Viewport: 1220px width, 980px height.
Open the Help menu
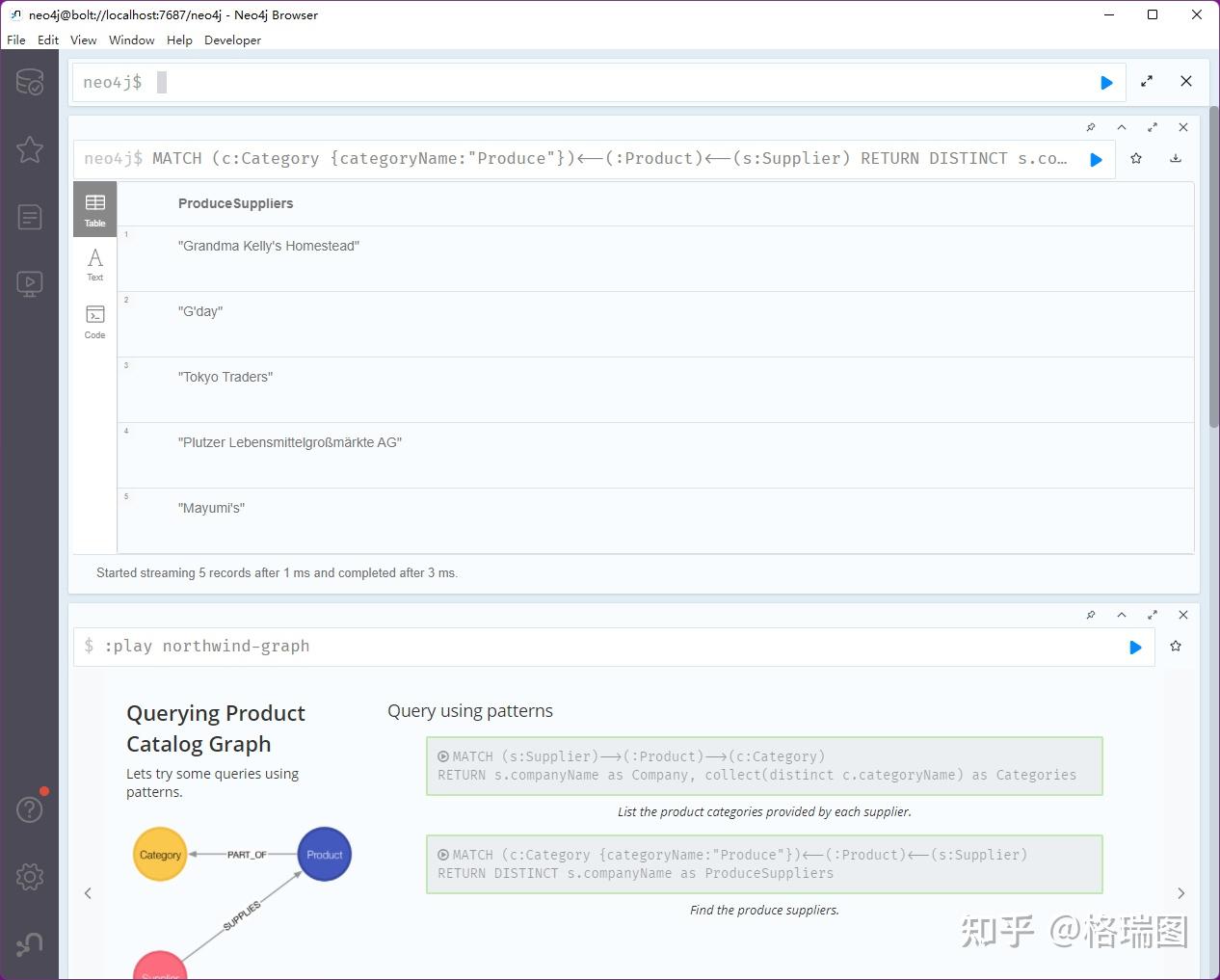point(179,40)
